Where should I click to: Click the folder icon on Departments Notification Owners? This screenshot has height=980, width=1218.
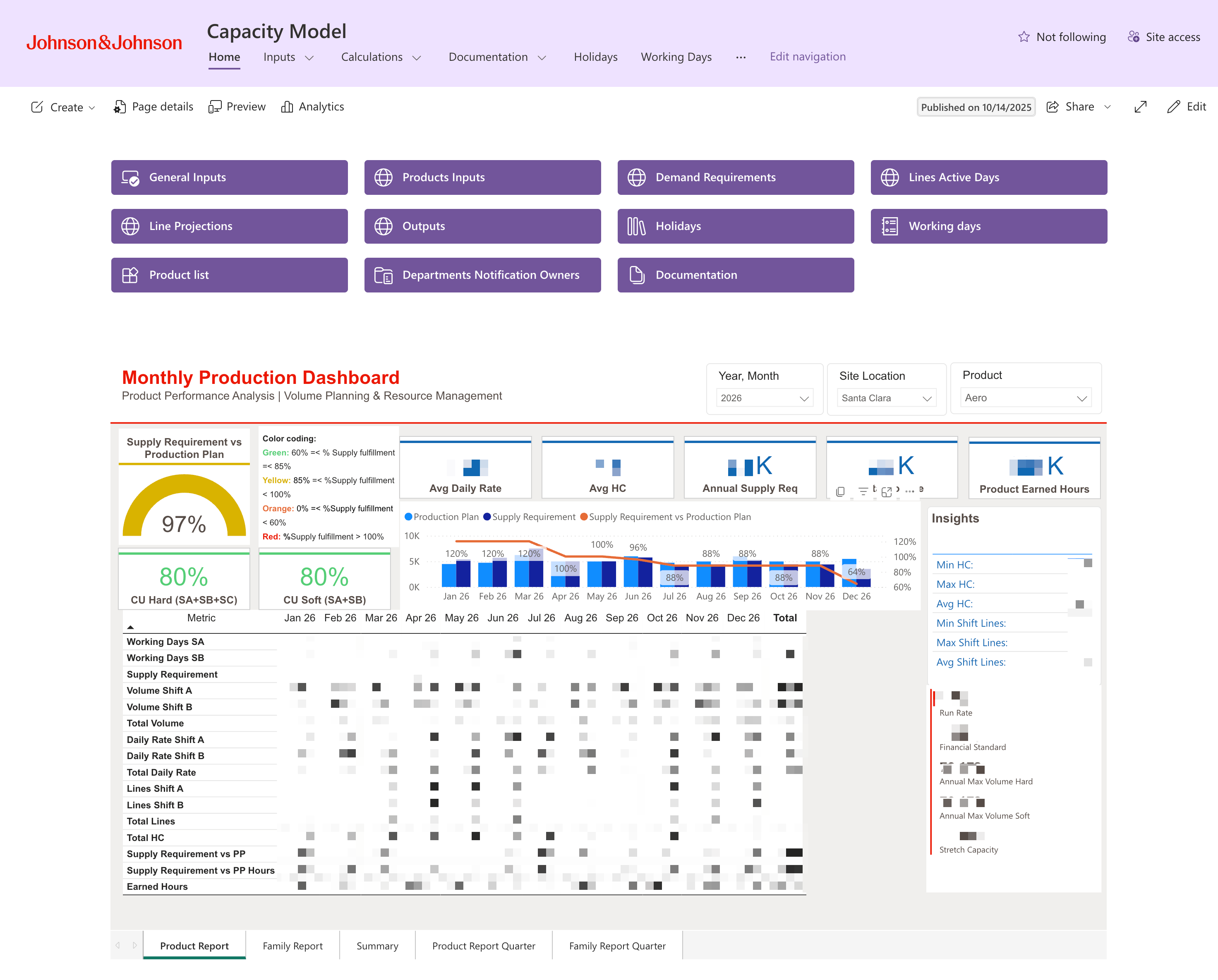click(x=384, y=275)
